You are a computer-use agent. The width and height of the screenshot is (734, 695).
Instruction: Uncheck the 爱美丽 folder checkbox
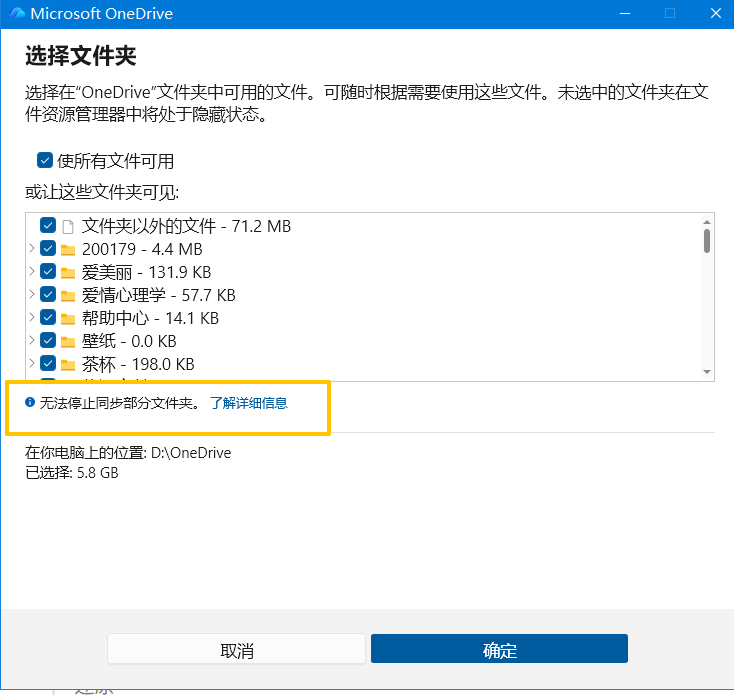(x=48, y=271)
